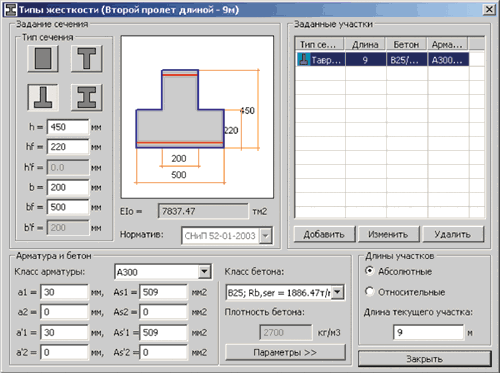Click the EIo value 7837.47 field
Viewport: 500px width, 373px height.
[x=203, y=211]
